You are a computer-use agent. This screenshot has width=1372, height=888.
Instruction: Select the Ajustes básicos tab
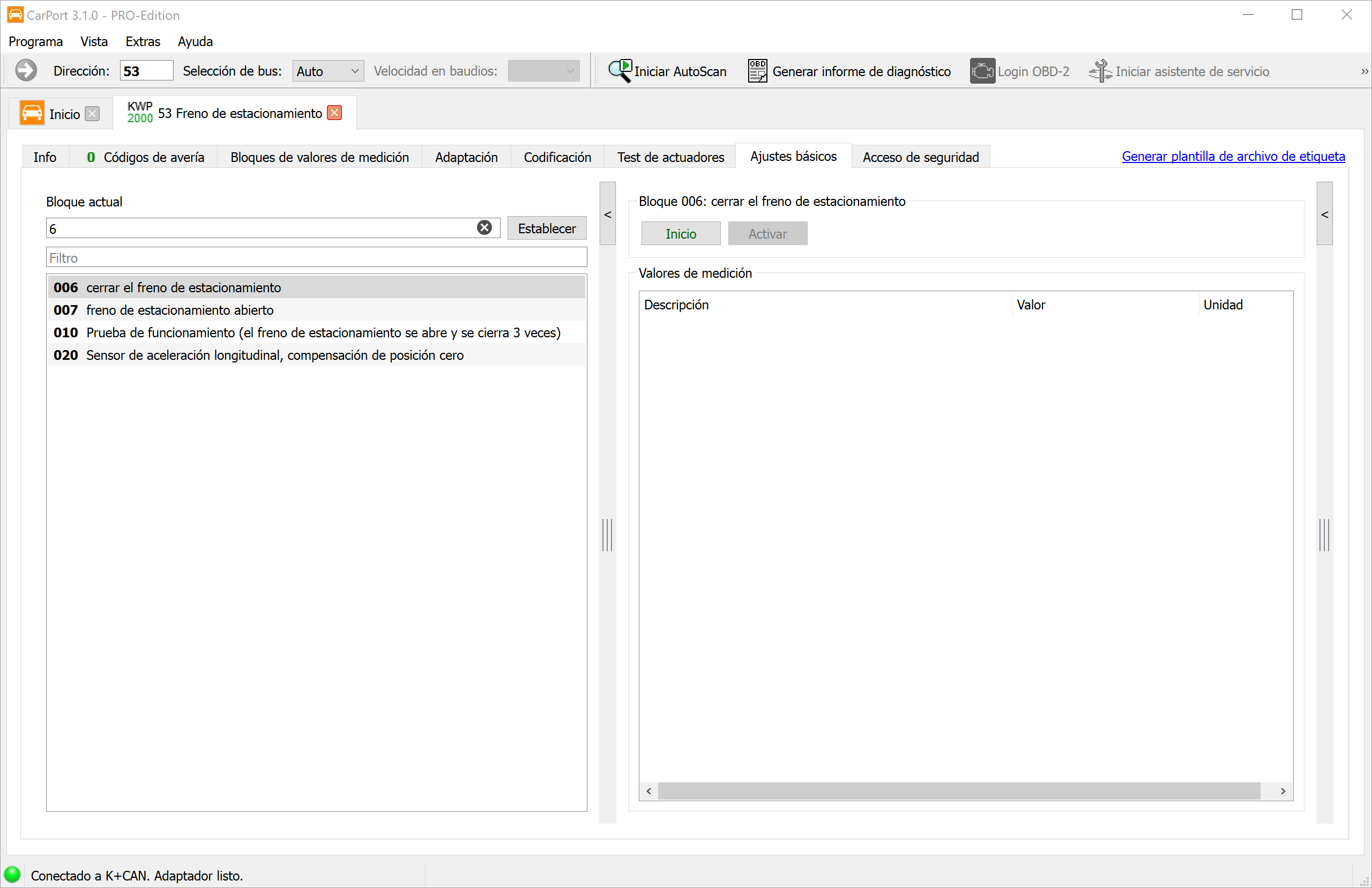tap(794, 156)
